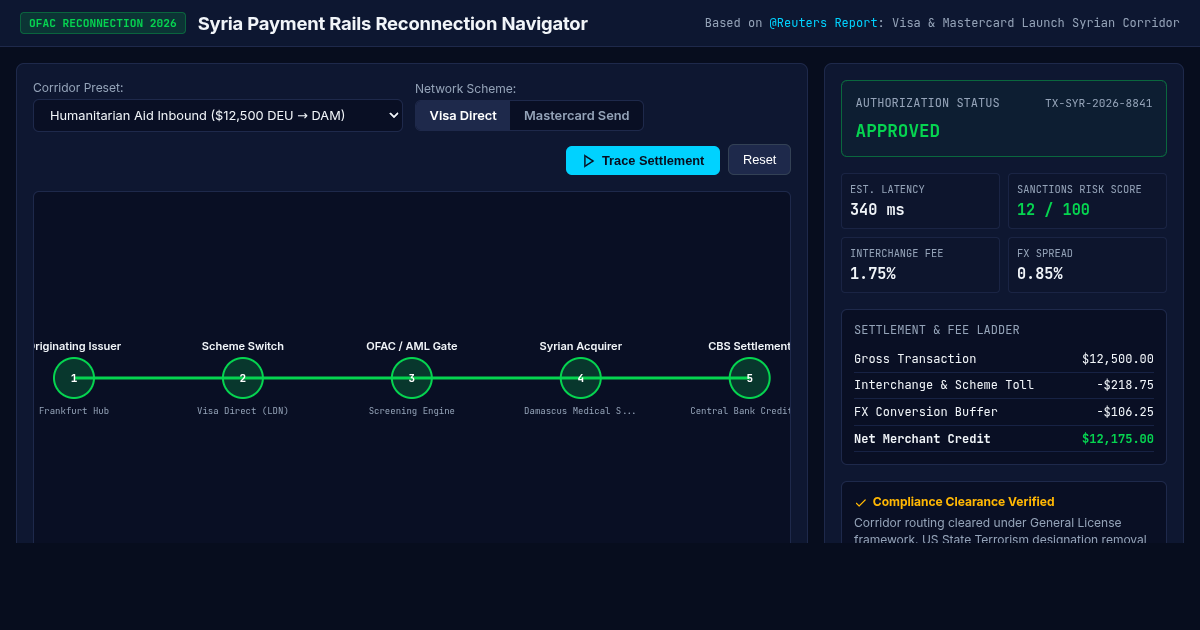Click the Damascus Medical S... label
The width and height of the screenshot is (1200, 630).
580,411
